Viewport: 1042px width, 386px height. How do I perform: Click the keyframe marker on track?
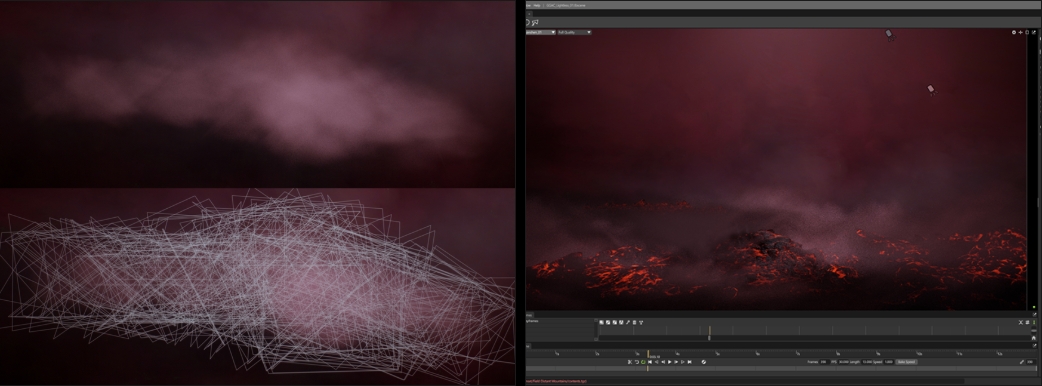pyautogui.click(x=709, y=338)
